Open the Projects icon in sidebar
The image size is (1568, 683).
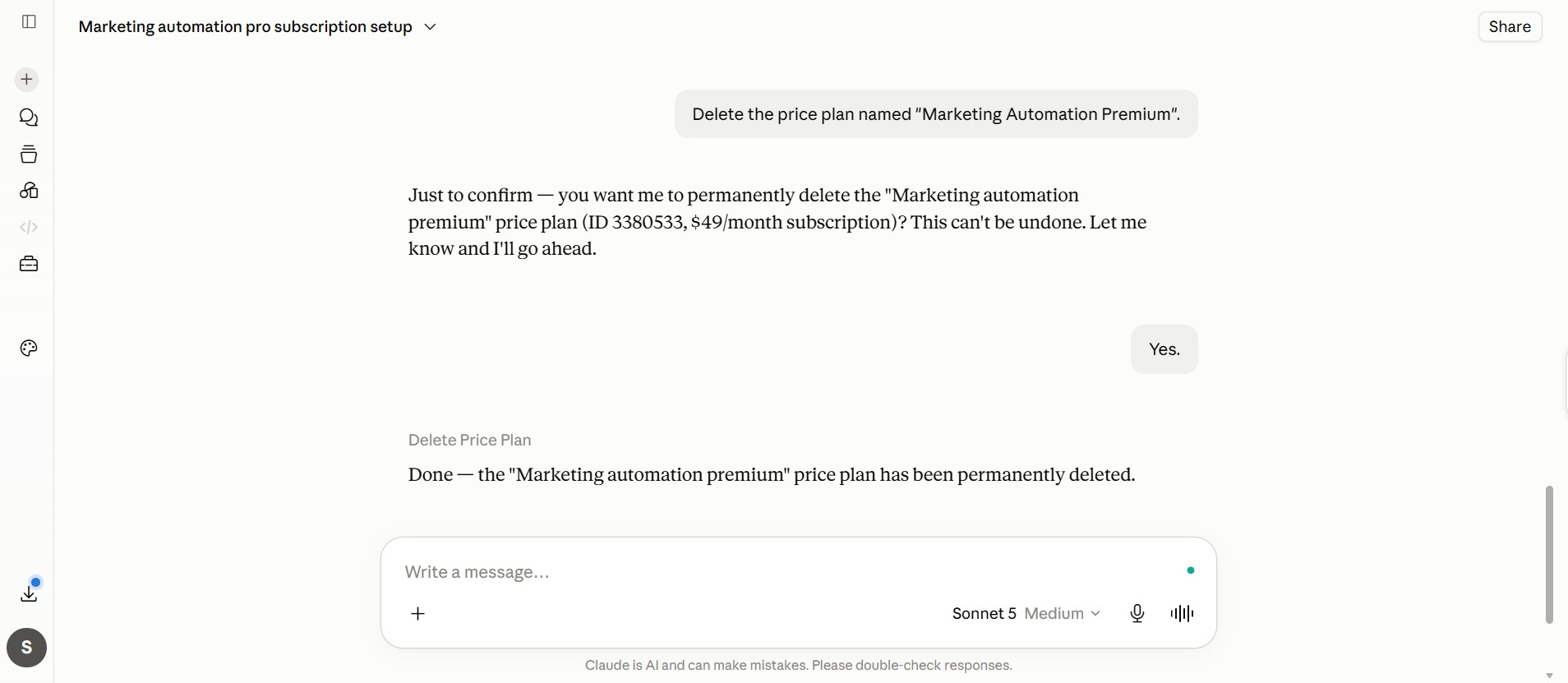tap(29, 154)
